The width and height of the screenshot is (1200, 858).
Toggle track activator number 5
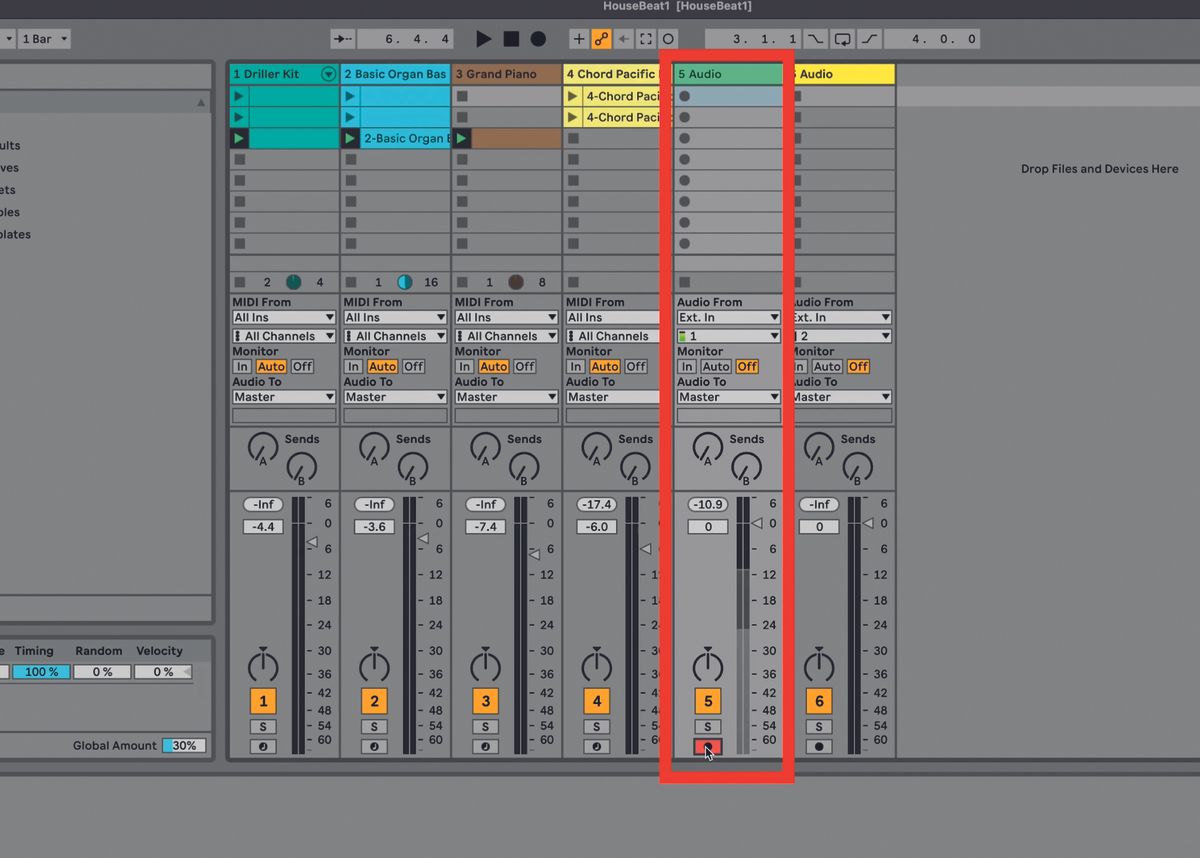click(x=707, y=701)
